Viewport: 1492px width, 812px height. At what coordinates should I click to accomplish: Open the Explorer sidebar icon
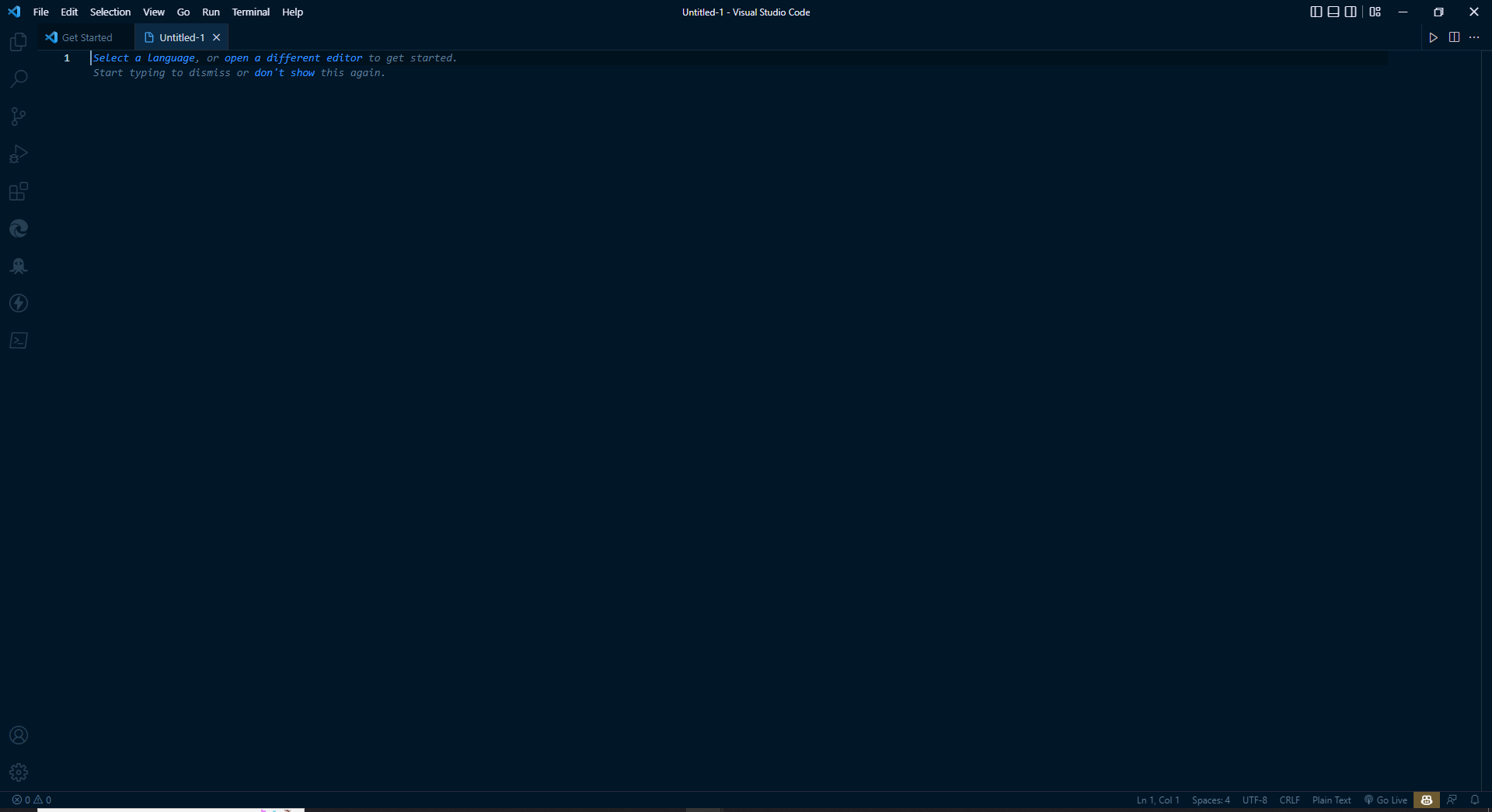18,41
